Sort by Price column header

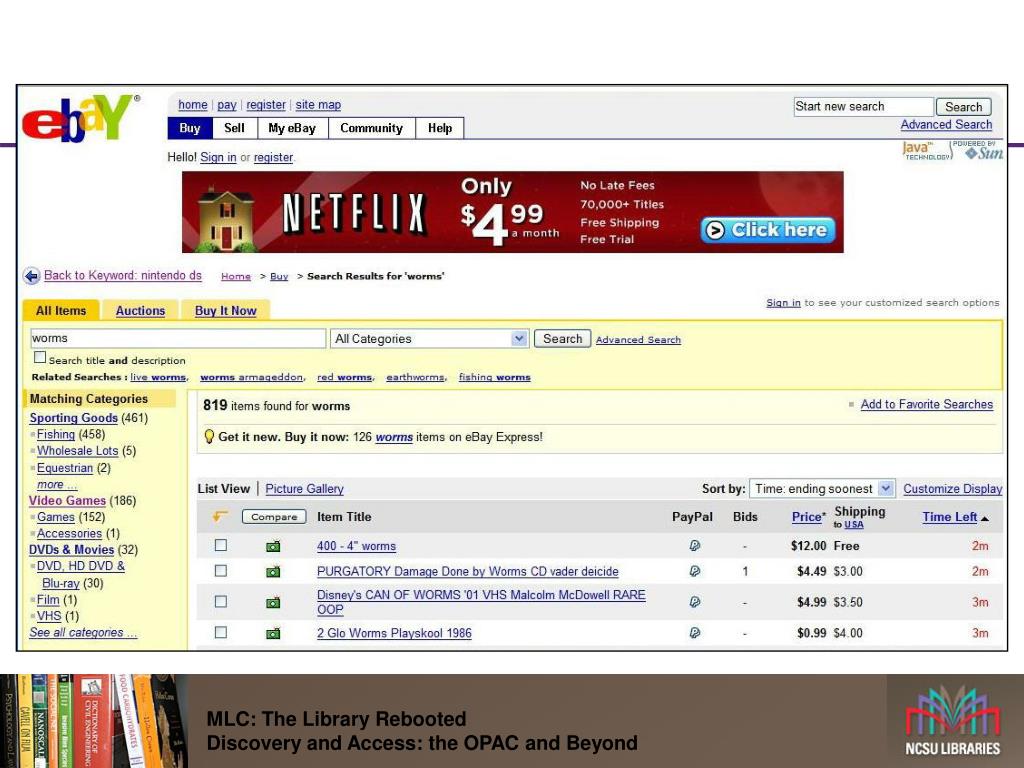tap(807, 517)
